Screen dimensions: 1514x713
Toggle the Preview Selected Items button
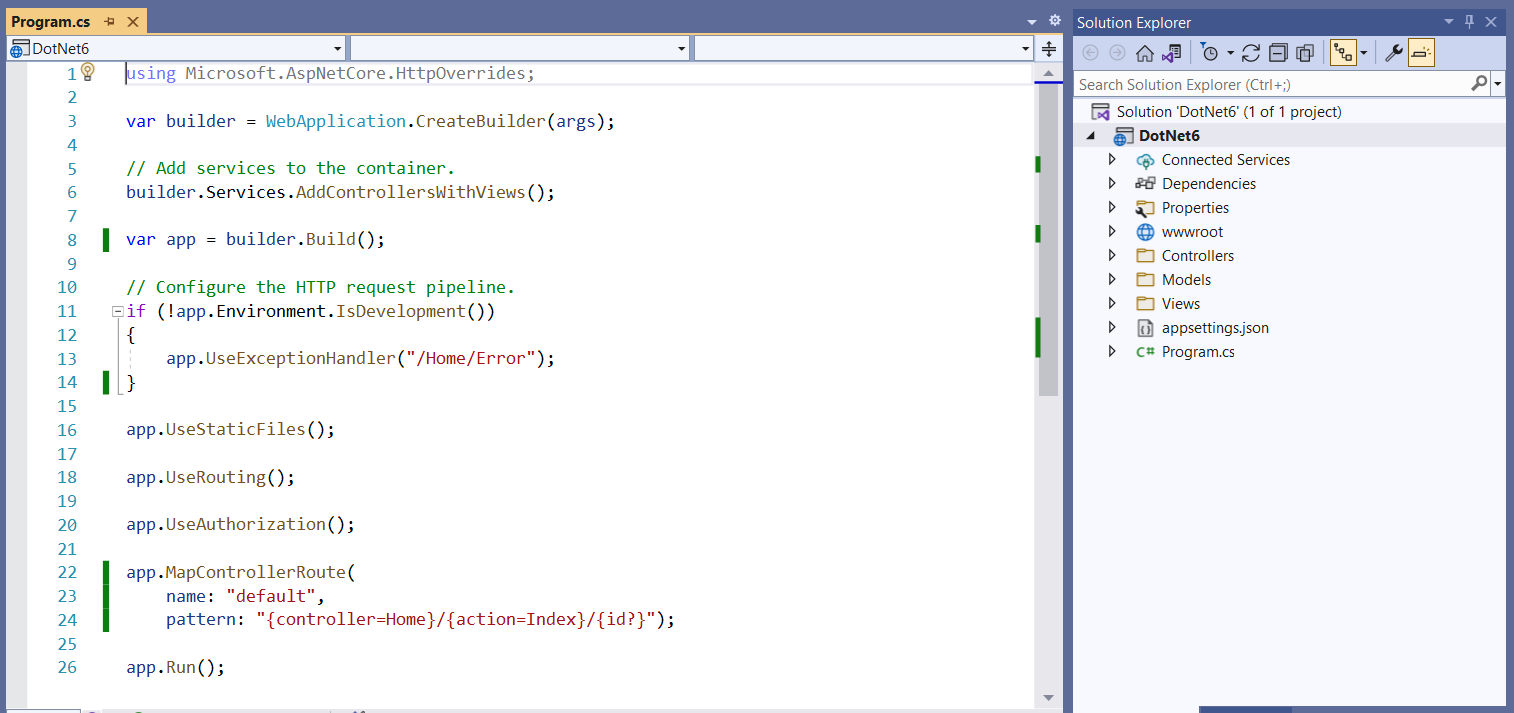[x=1421, y=53]
